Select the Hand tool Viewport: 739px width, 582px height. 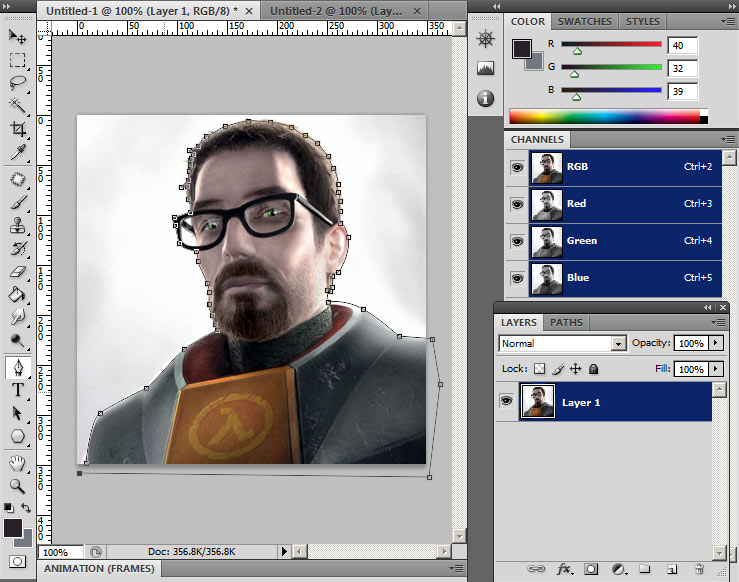click(17, 463)
